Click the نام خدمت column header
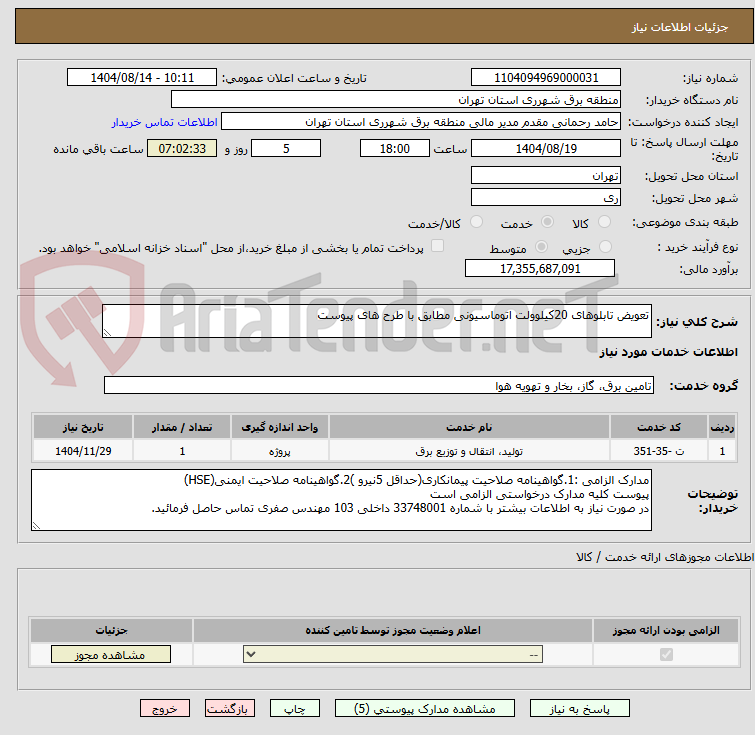755x735 pixels. click(469, 427)
